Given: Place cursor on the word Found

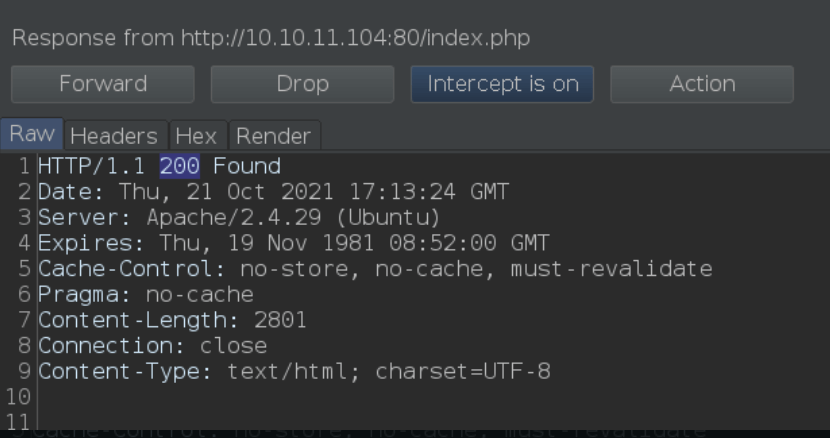Looking at the screenshot, I should (x=247, y=166).
